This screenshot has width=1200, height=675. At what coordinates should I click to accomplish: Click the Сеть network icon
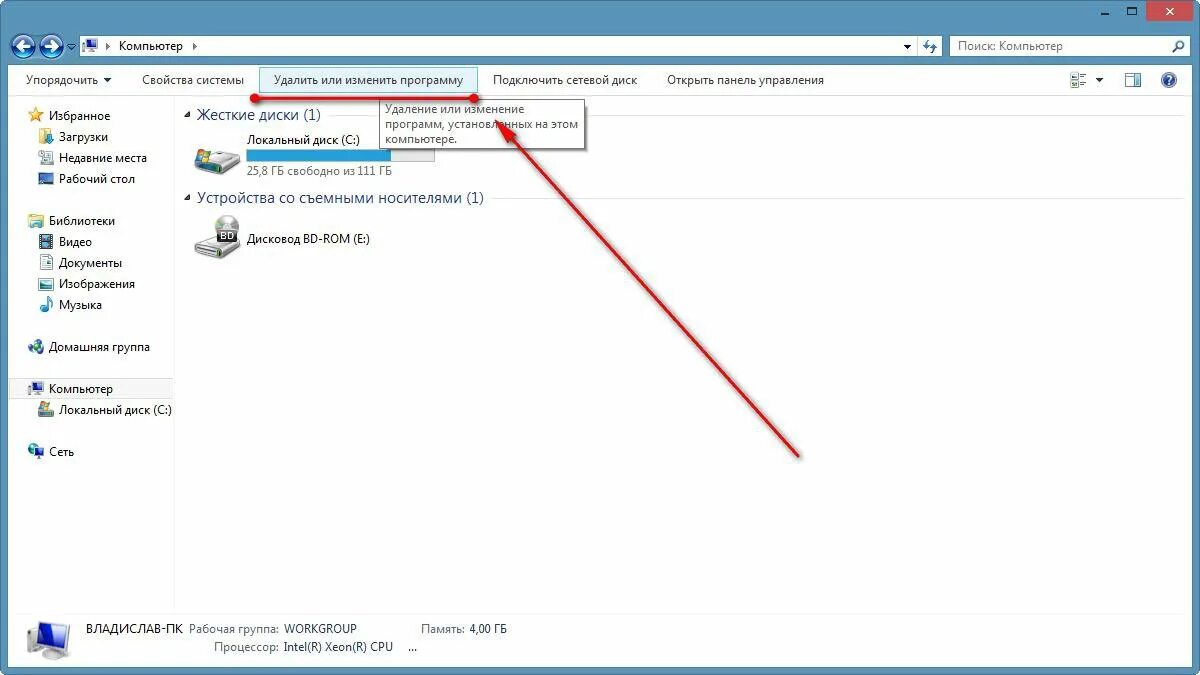36,452
